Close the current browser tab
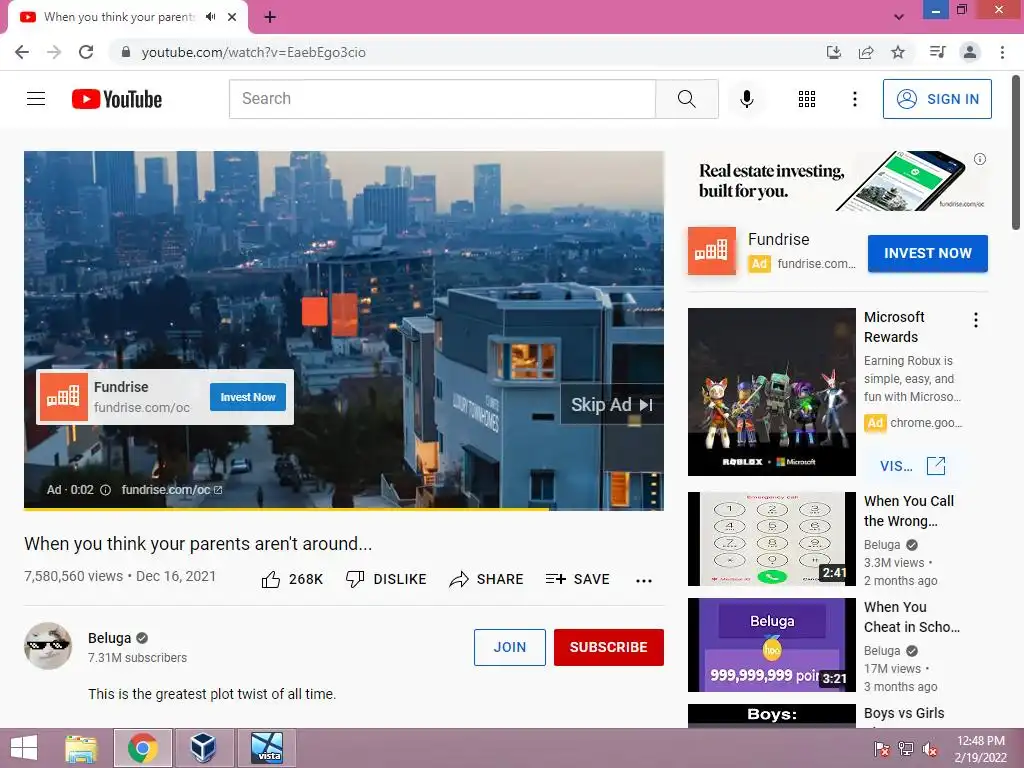Viewport: 1024px width, 768px height. [232, 17]
